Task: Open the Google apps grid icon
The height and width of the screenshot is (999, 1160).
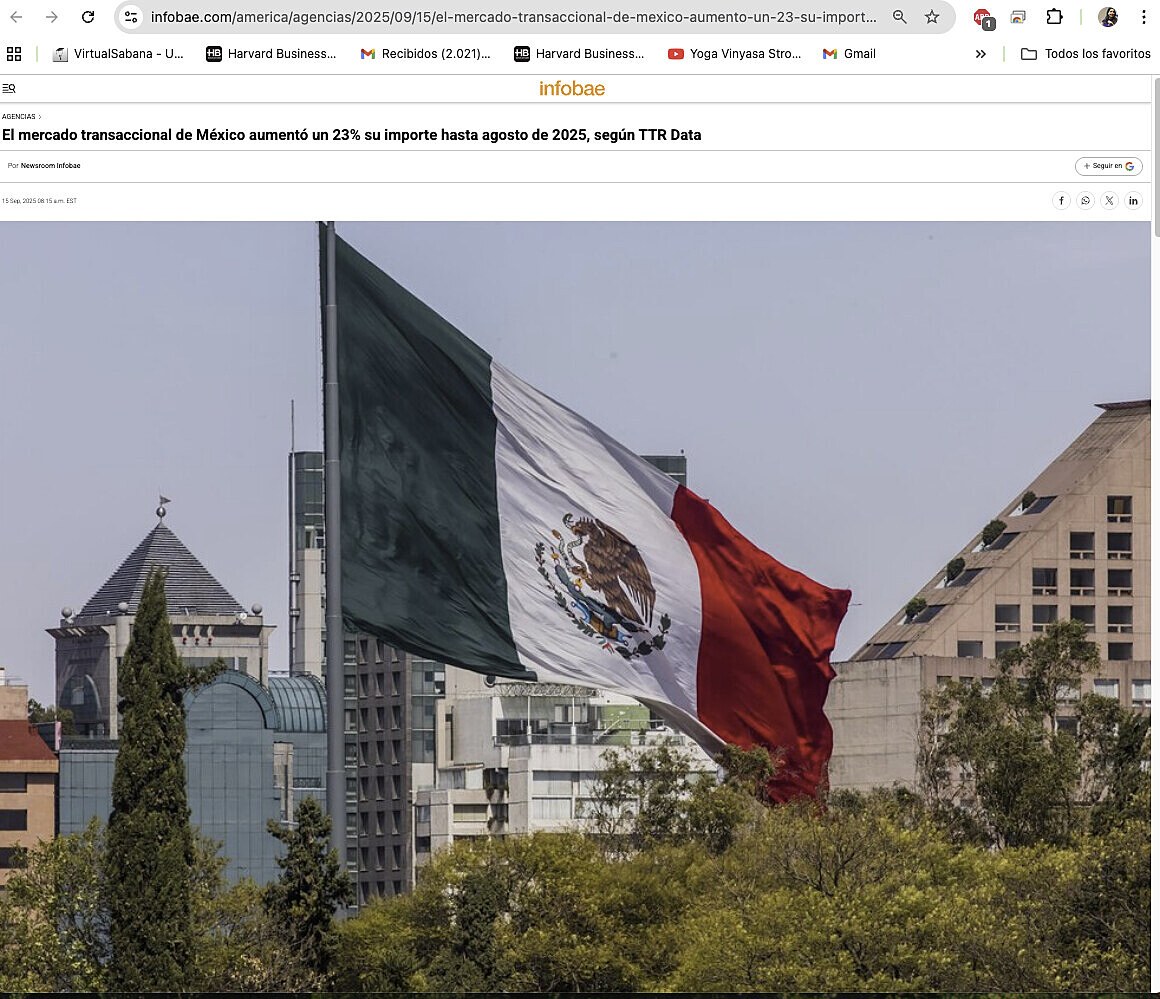Action: (x=13, y=53)
